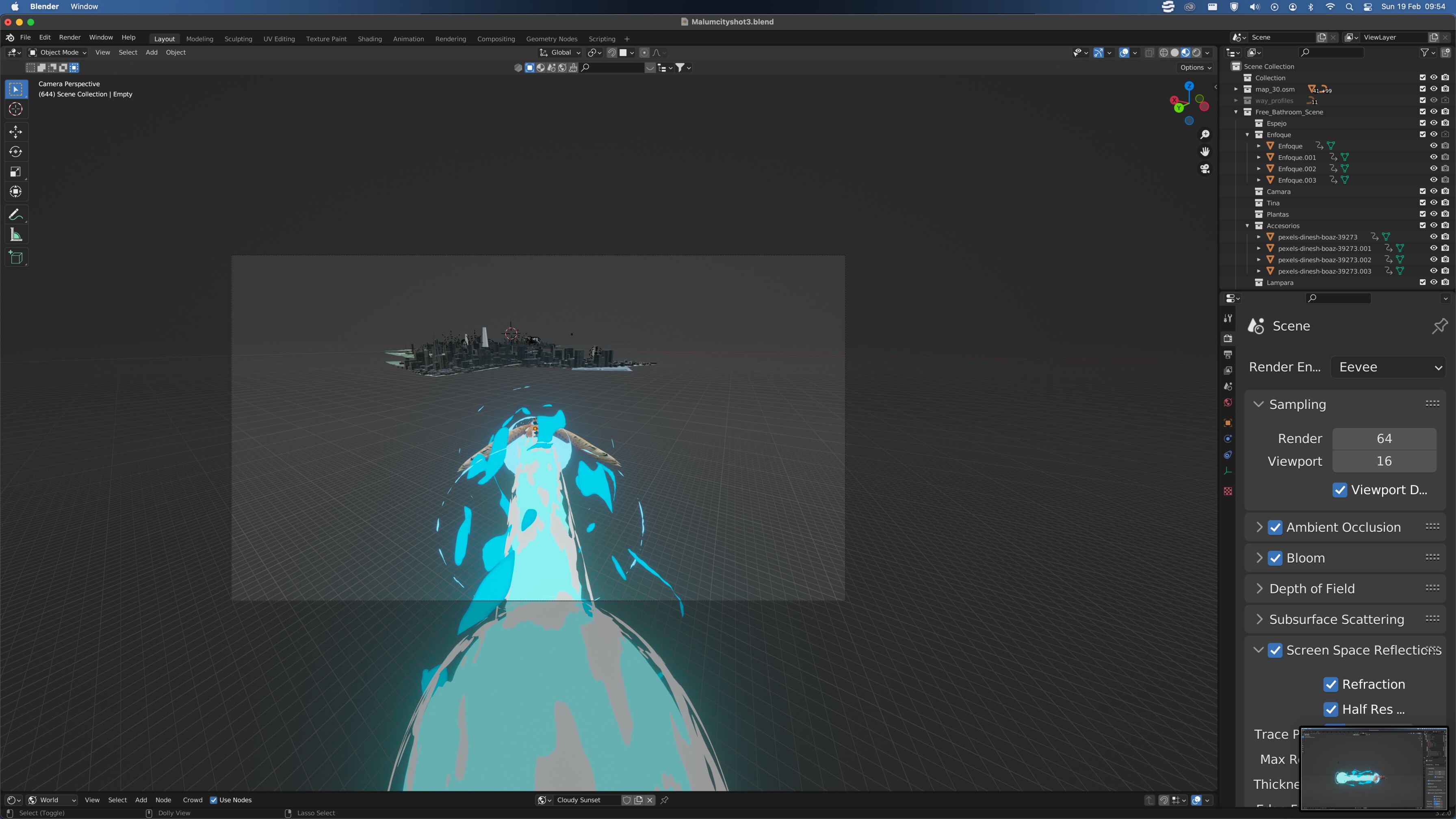Viewport: 1456px width, 819px height.
Task: Select the Rotate tool
Action: (16, 152)
